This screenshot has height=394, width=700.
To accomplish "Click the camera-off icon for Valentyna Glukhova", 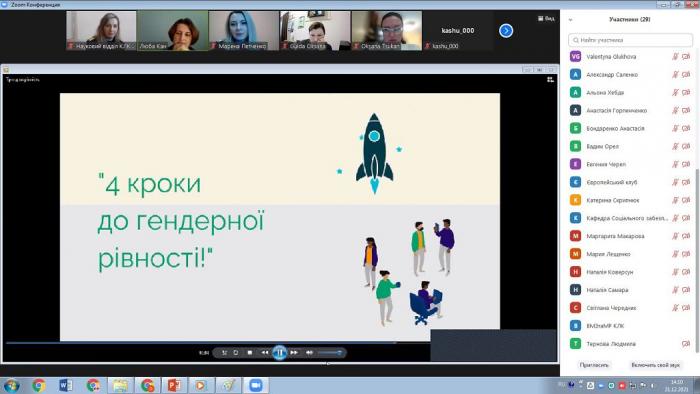I will pyautogui.click(x=686, y=57).
